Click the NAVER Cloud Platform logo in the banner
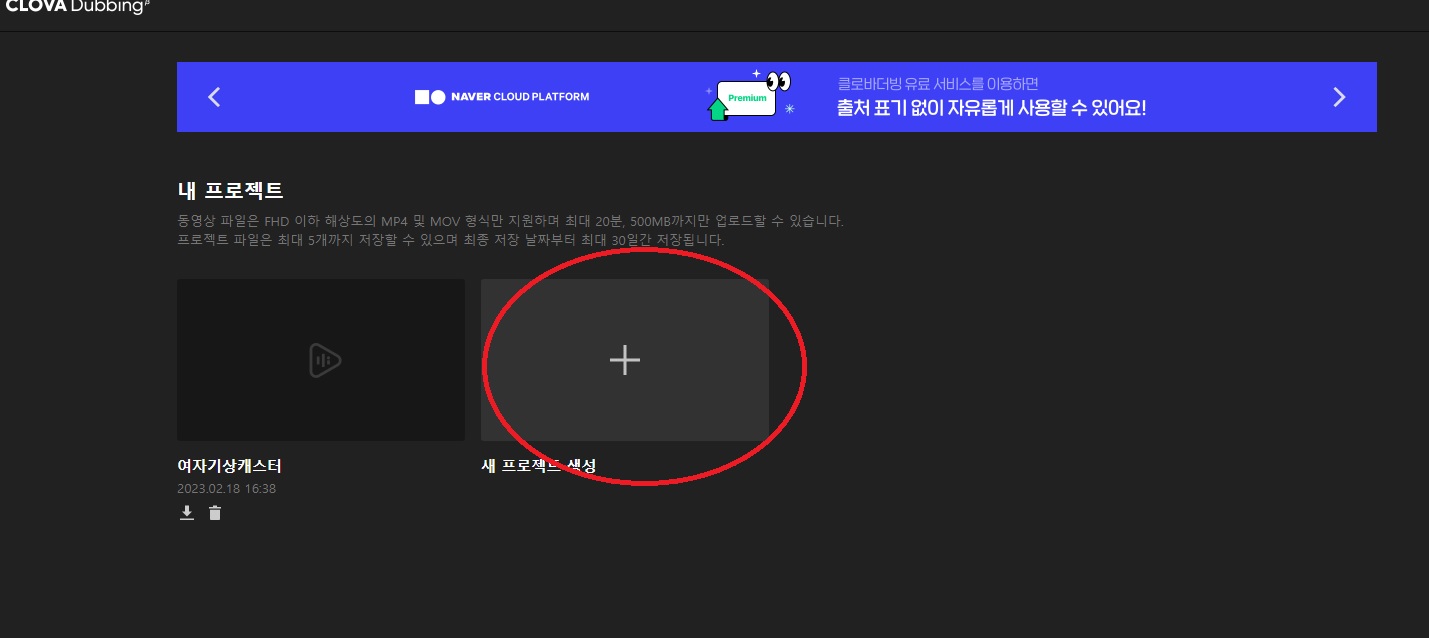Screen dimensions: 1429x638 tap(500, 96)
